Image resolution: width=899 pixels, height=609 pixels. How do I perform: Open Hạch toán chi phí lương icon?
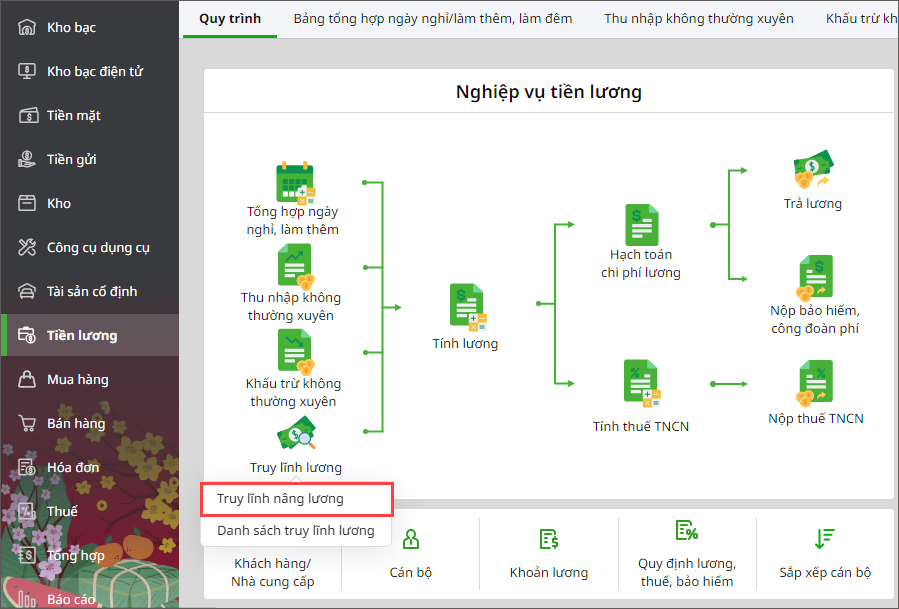tap(641, 225)
